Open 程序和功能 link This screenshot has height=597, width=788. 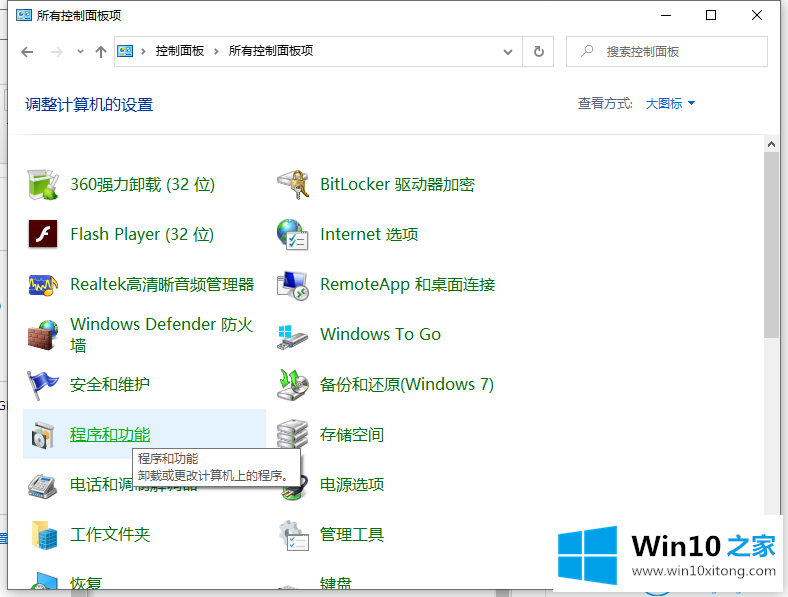(x=110, y=435)
